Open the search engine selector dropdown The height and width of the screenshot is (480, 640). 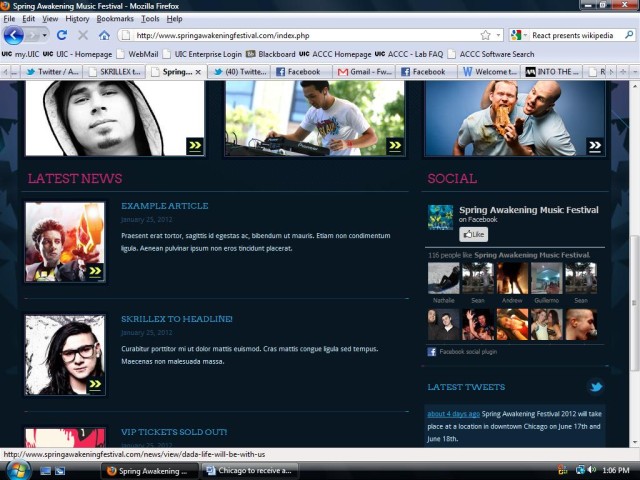(x=519, y=35)
